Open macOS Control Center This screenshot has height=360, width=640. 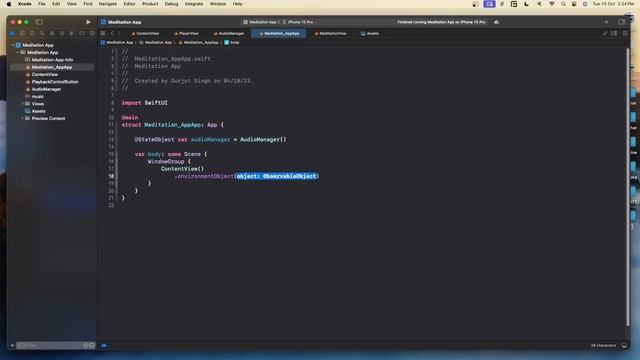574,4
